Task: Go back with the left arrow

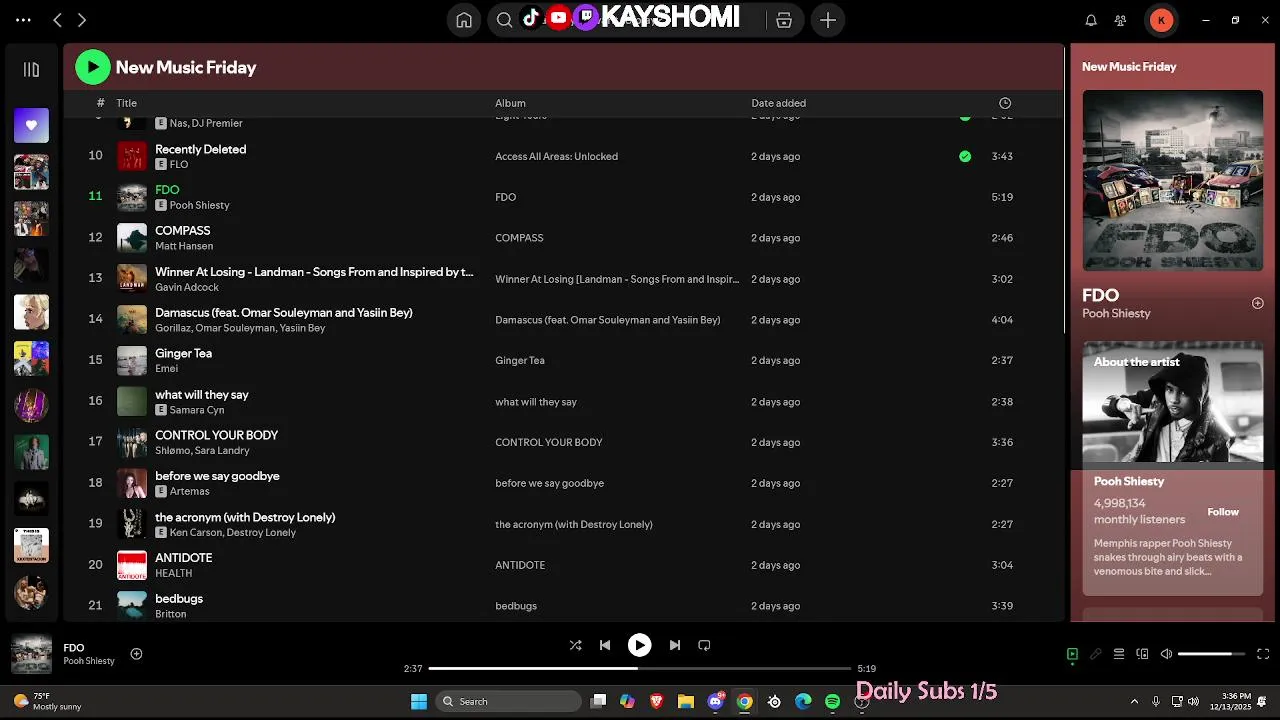Action: 57,20
